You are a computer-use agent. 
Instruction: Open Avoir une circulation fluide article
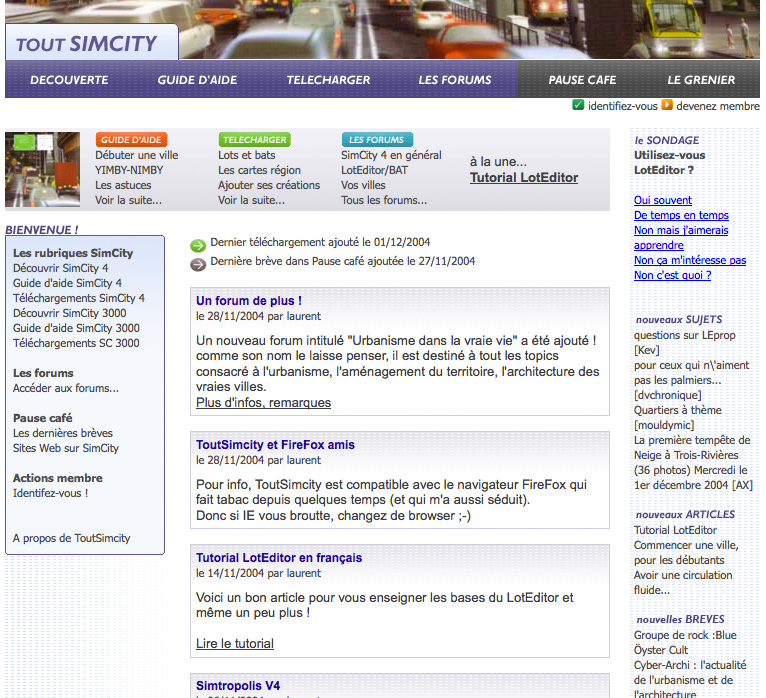tap(683, 583)
